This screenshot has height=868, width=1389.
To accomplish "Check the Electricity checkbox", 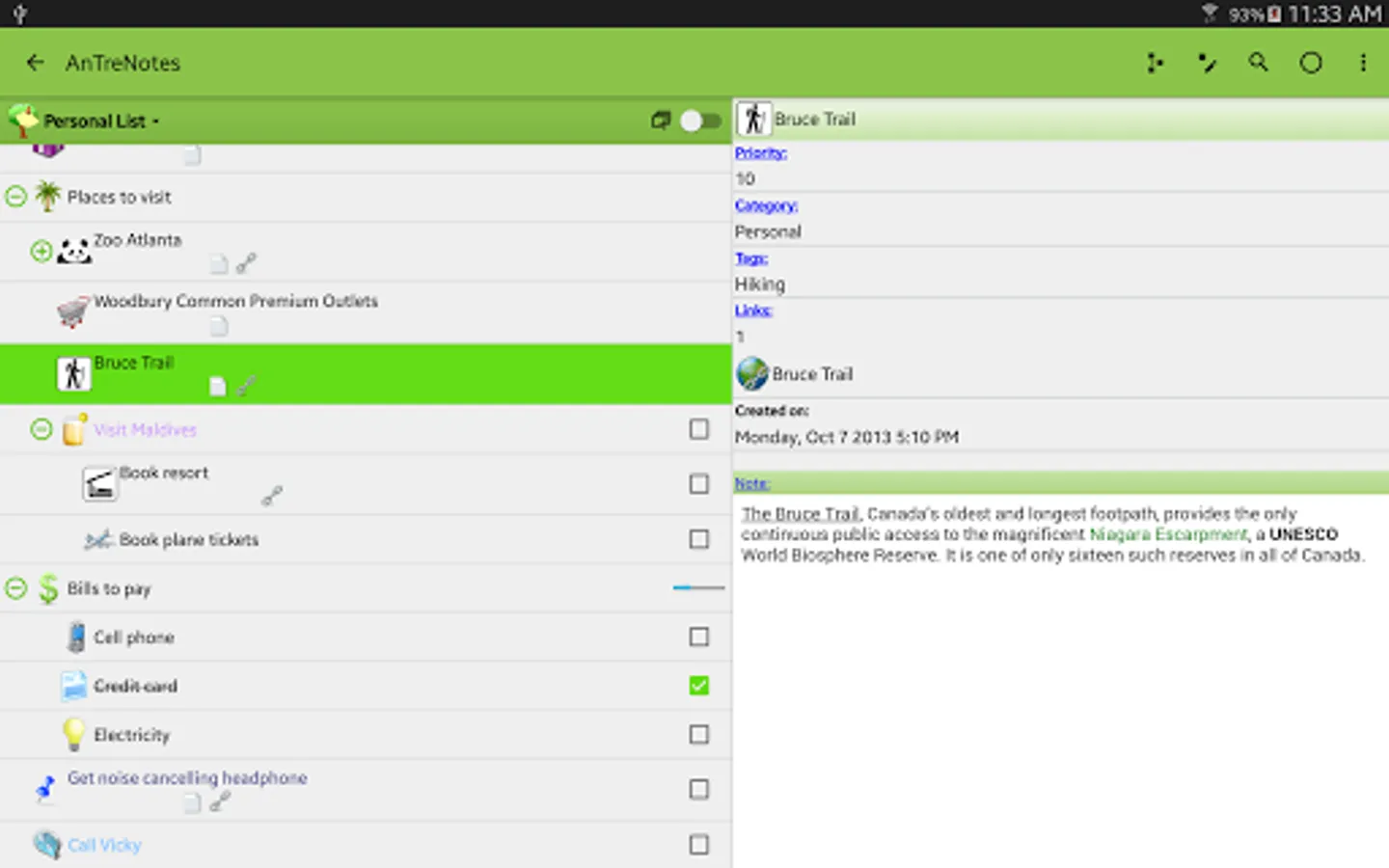I will (699, 735).
